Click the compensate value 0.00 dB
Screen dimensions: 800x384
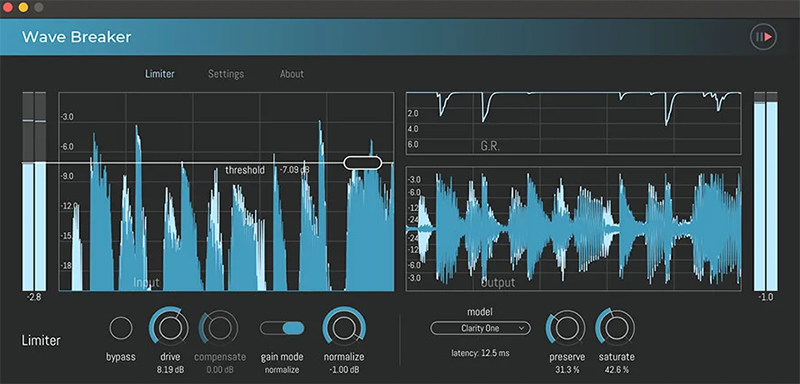pos(220,370)
